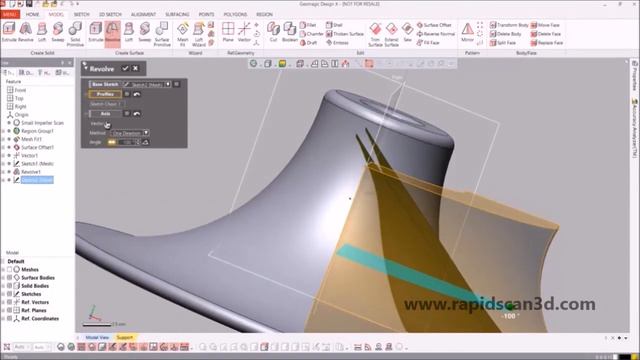Click the Reverse Normal tool
640x360 pixels.
(436, 34)
